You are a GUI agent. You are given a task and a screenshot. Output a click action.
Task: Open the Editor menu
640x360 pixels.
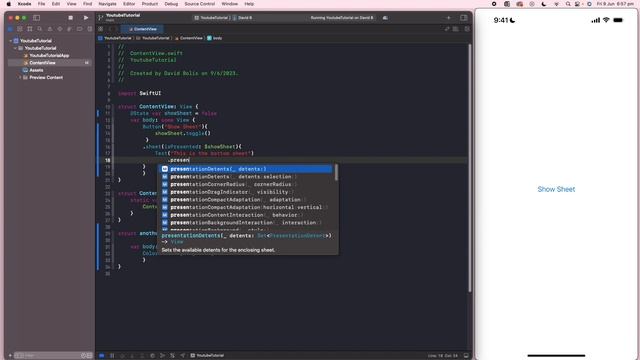click(129, 4)
